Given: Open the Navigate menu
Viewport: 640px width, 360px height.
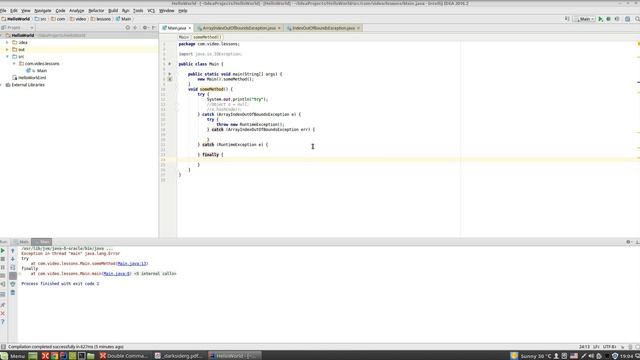Looking at the screenshot, I should (42, 11).
